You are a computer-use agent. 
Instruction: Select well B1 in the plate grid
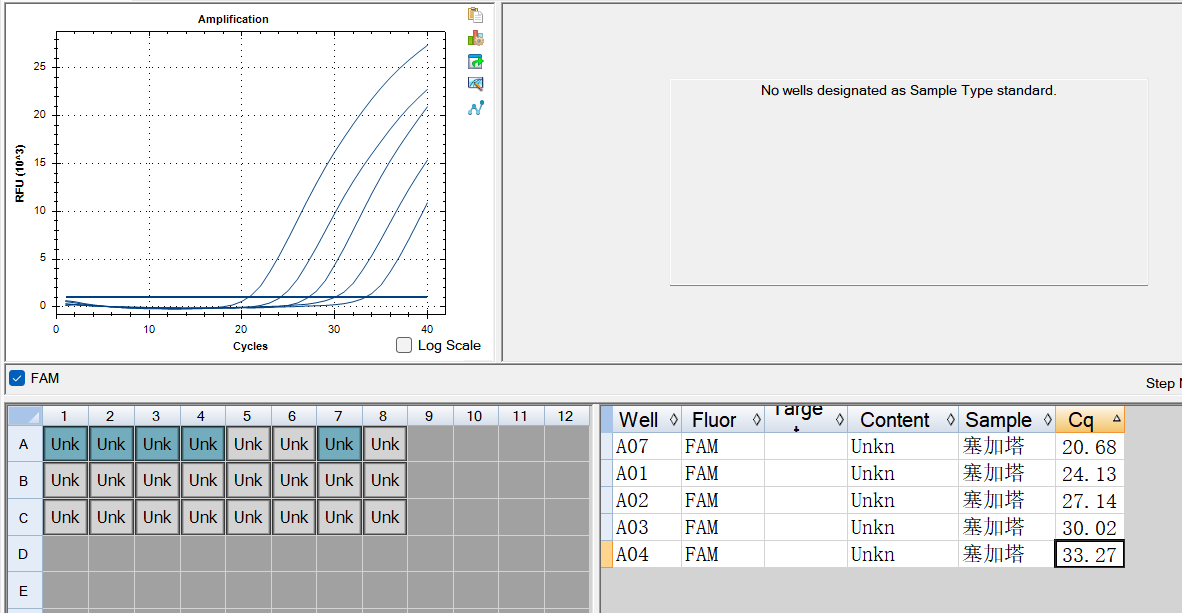tap(65, 480)
